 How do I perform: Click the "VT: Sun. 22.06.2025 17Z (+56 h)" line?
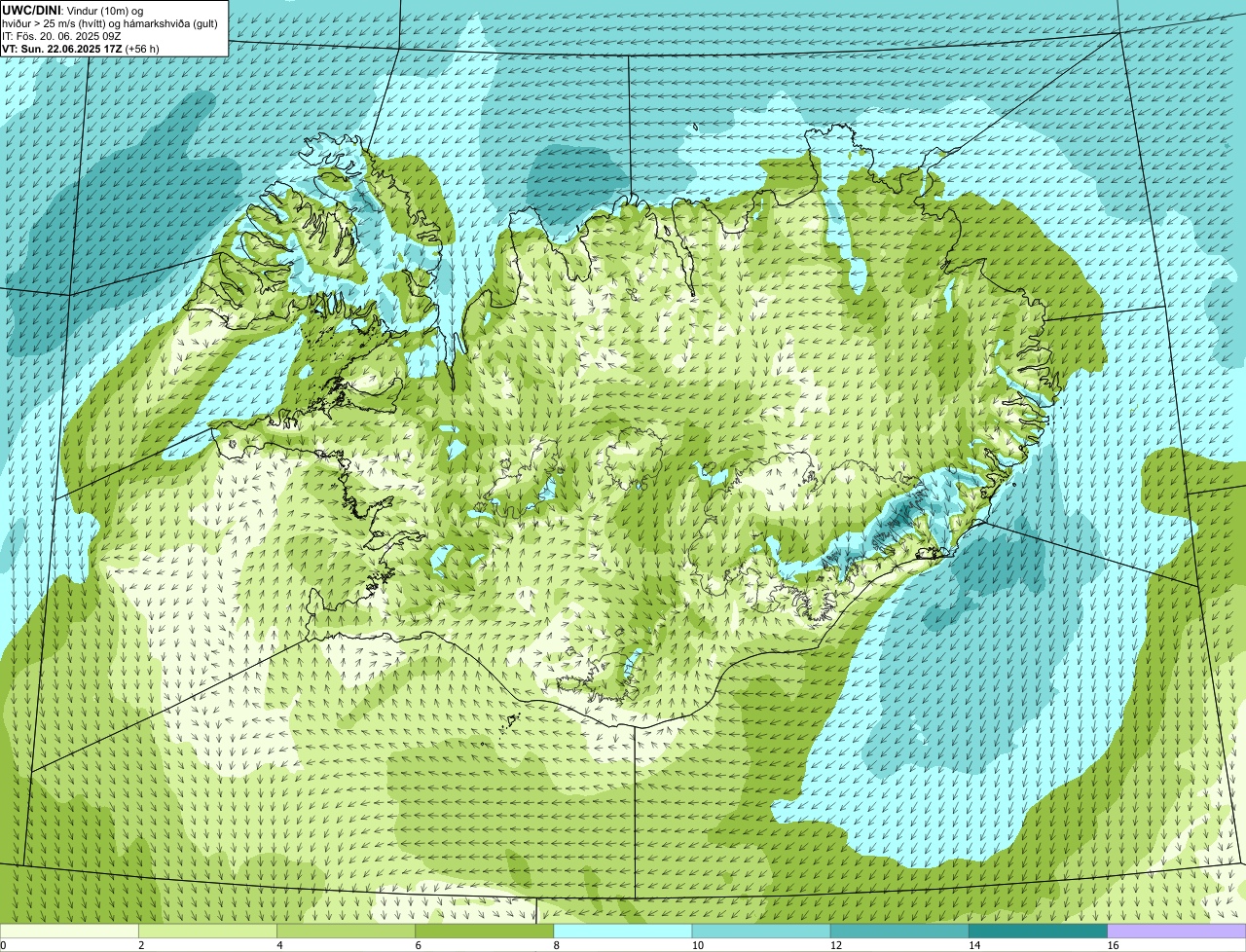pyautogui.click(x=80, y=48)
